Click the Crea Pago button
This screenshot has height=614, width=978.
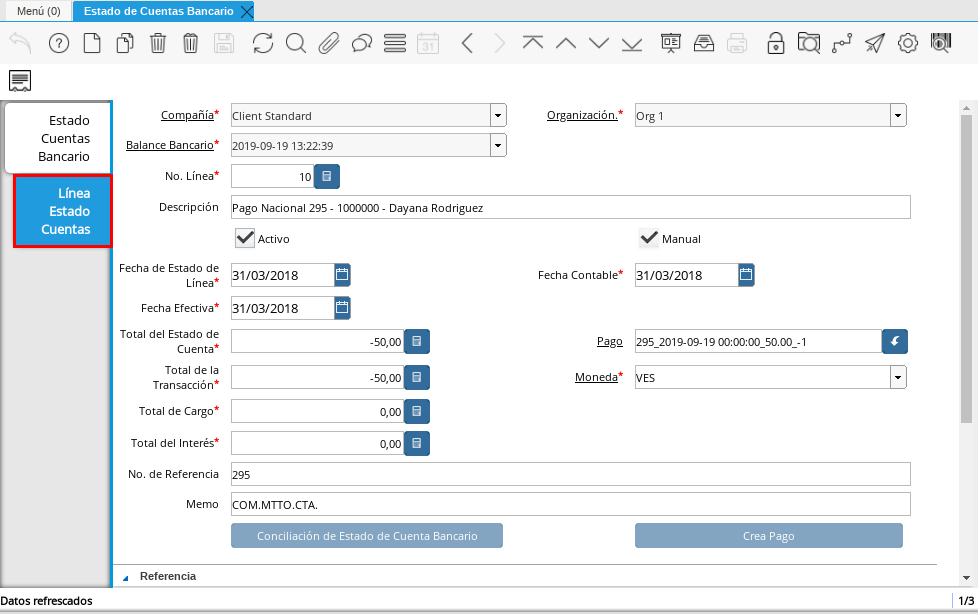(x=768, y=536)
